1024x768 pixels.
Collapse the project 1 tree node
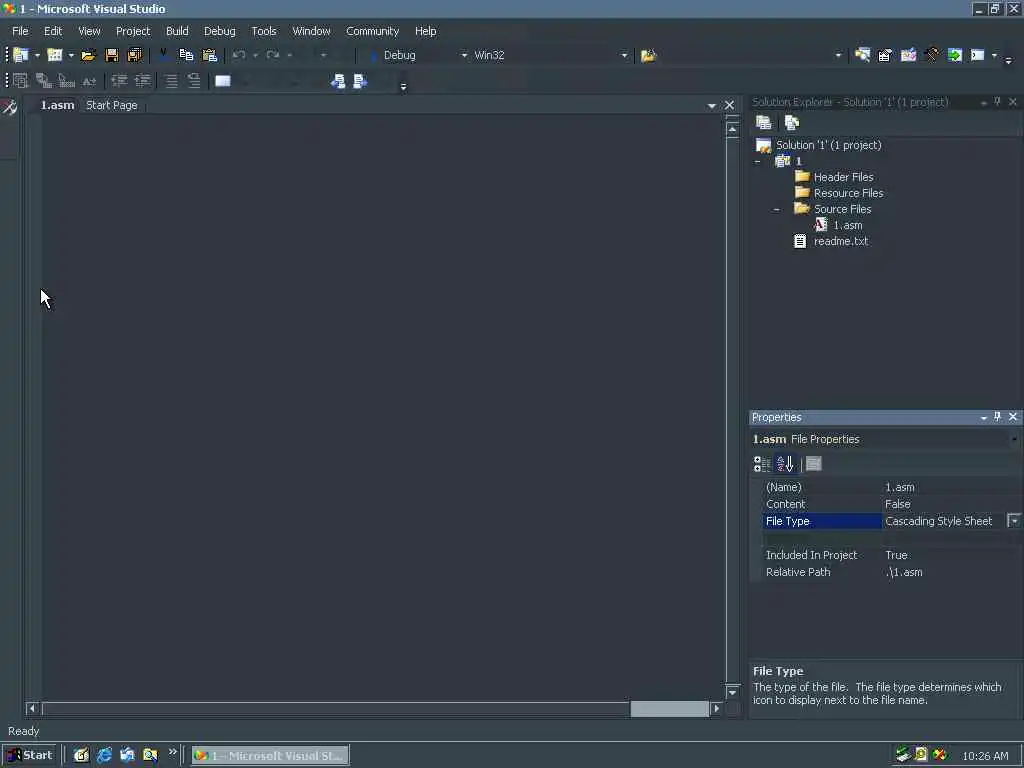coord(758,161)
